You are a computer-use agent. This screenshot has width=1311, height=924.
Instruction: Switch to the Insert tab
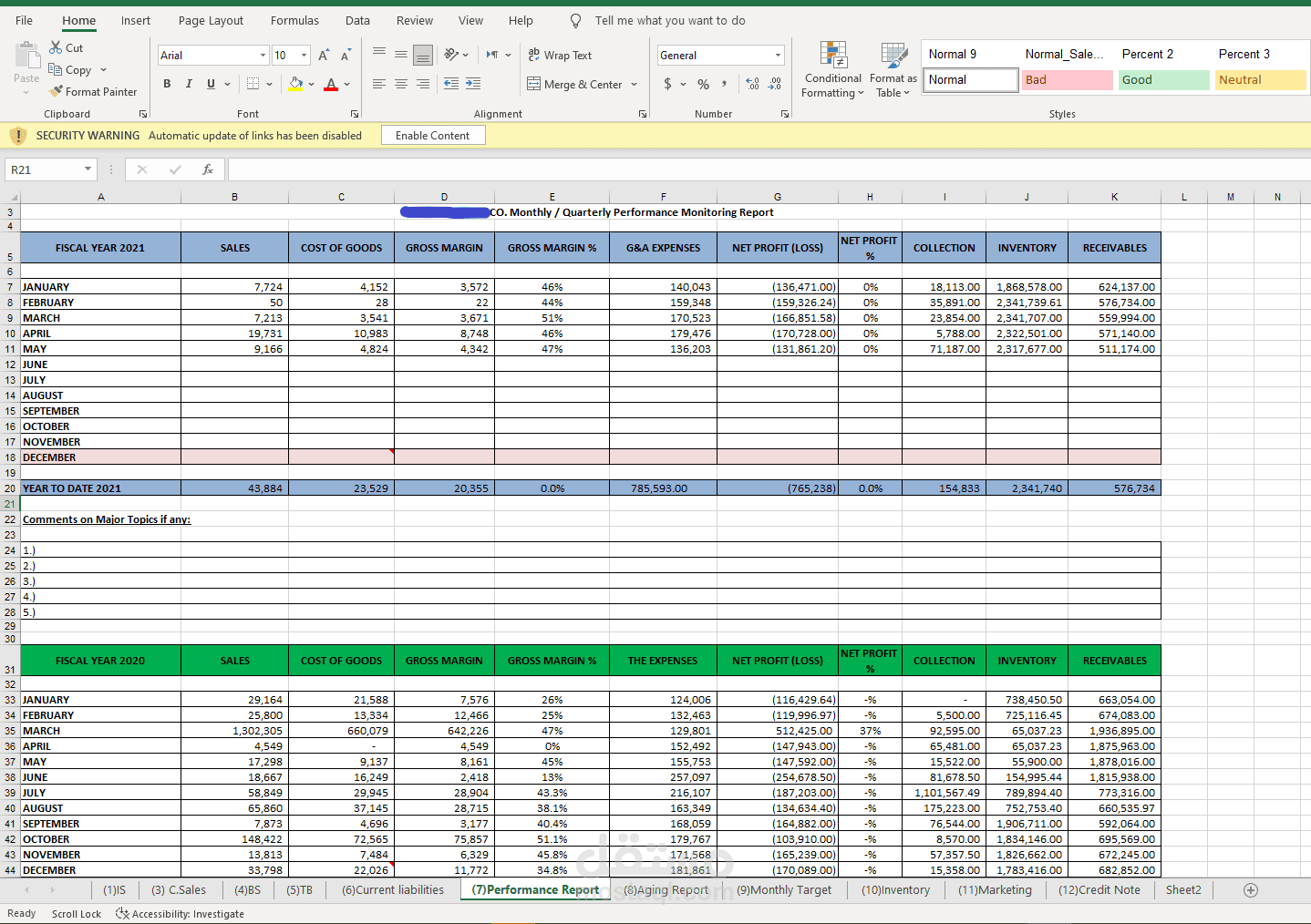tap(136, 20)
